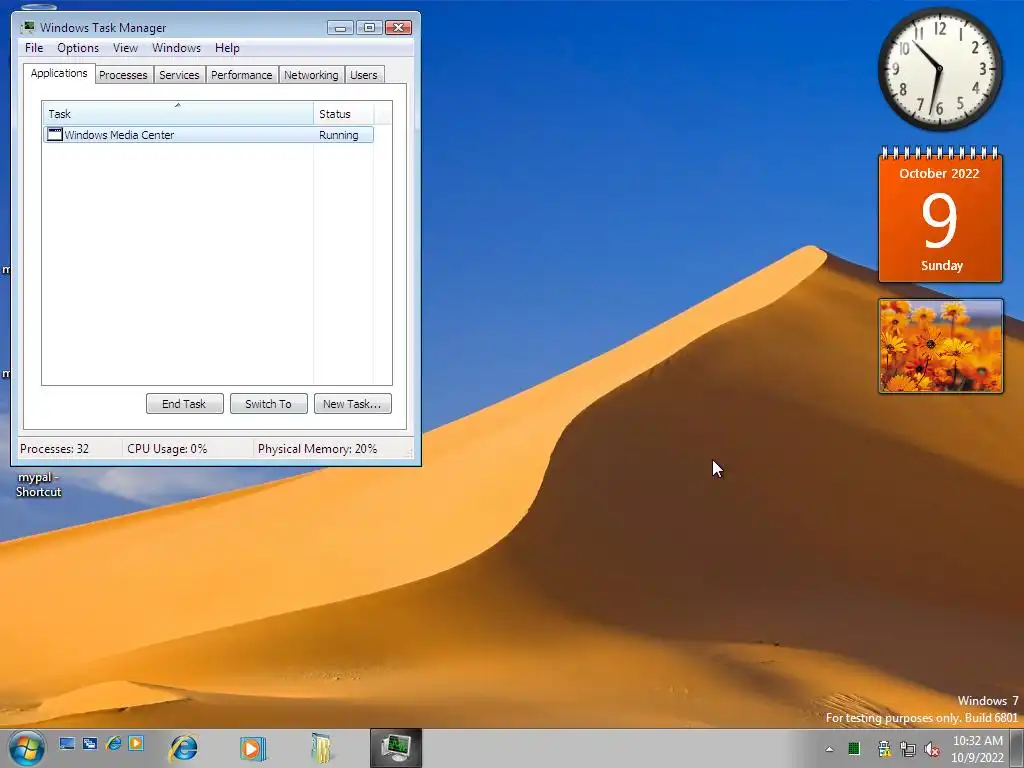Click green Task Manager CPU tray icon
The width and height of the screenshot is (1024, 768).
[854, 748]
